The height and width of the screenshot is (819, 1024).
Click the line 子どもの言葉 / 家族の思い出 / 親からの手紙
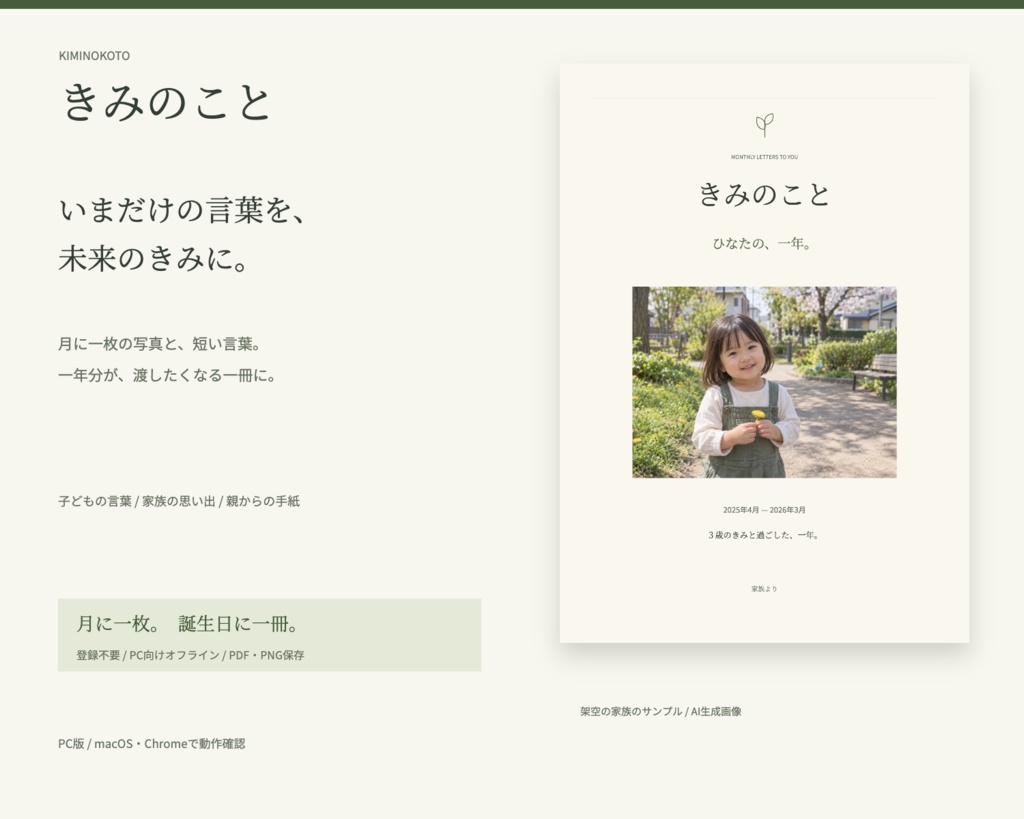click(179, 501)
